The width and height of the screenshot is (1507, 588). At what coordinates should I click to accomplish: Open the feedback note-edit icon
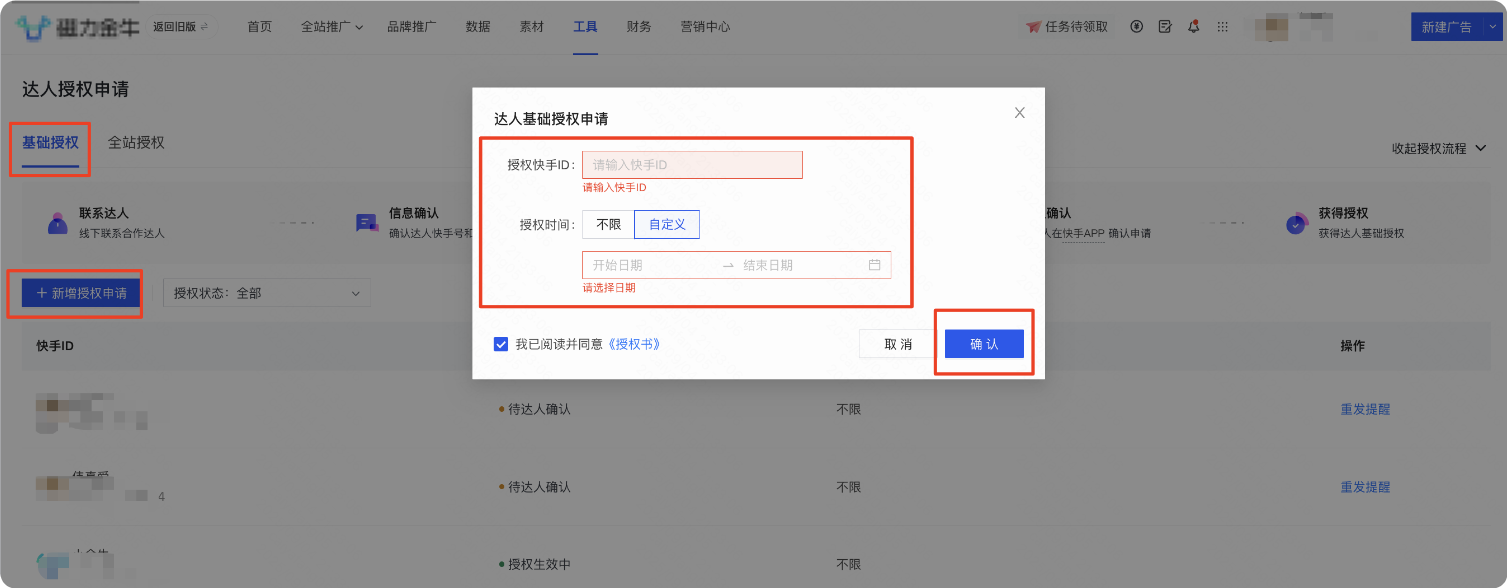[1164, 27]
